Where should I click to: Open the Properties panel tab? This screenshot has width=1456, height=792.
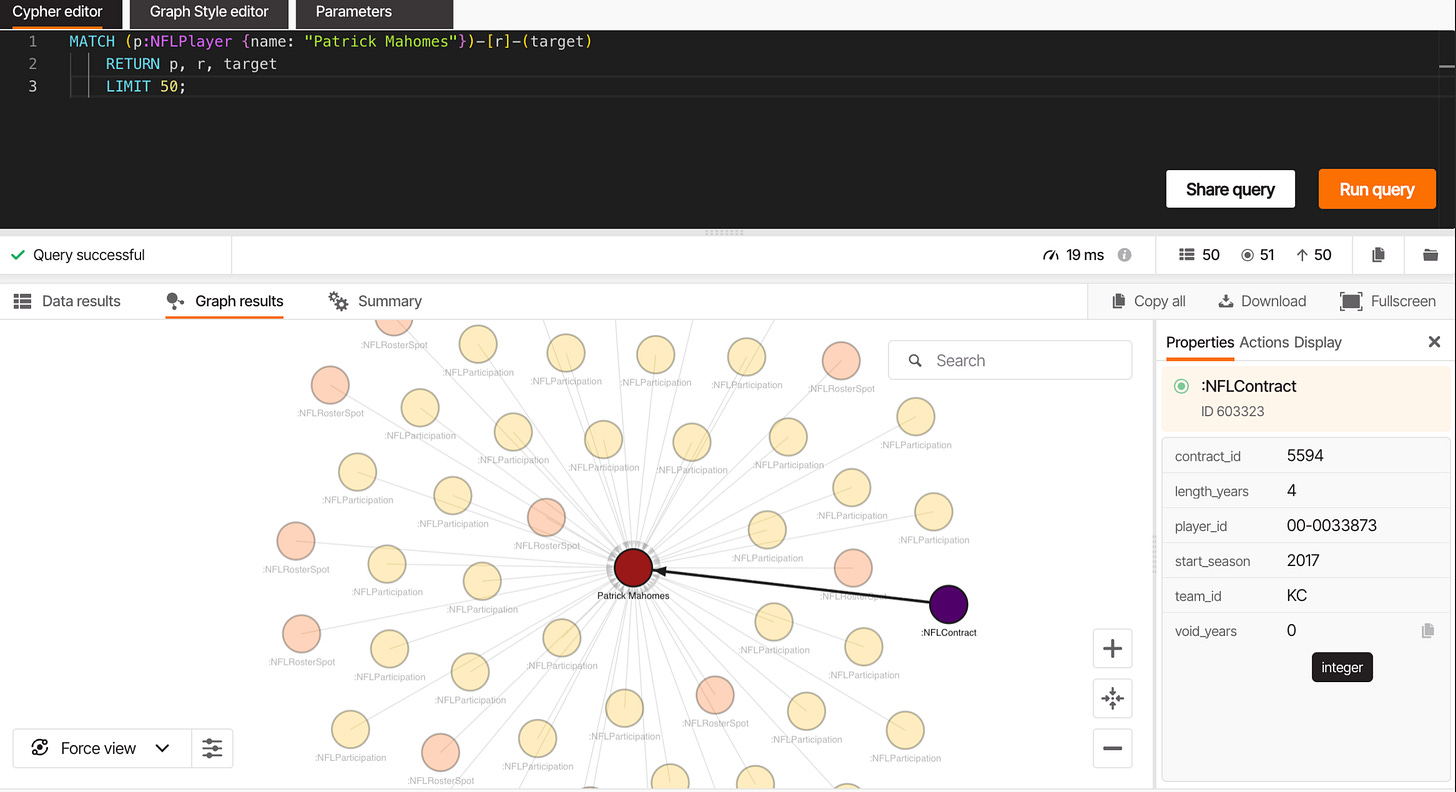1200,342
